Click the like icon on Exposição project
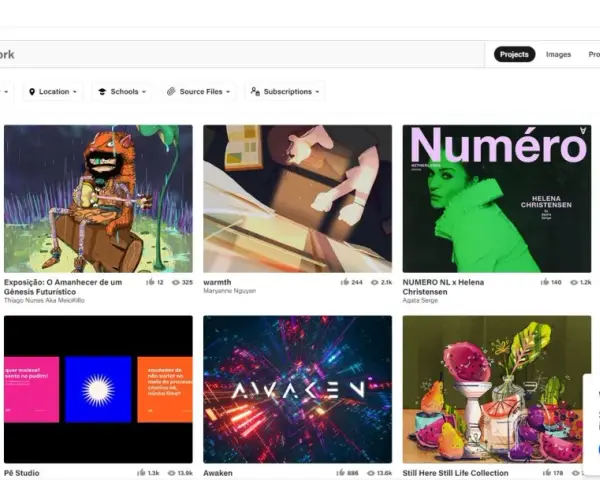The image size is (600, 480). pos(150,282)
